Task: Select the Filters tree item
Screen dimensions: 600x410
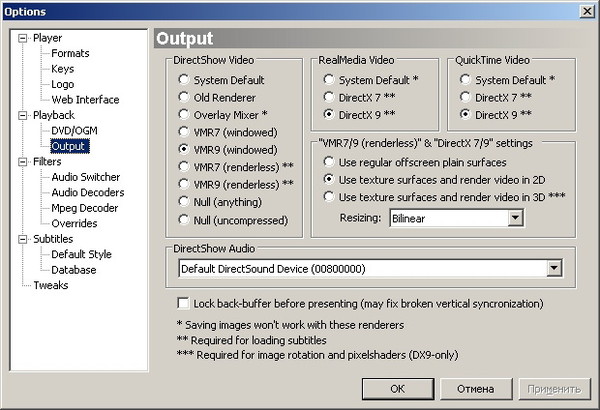Action: [x=47, y=162]
